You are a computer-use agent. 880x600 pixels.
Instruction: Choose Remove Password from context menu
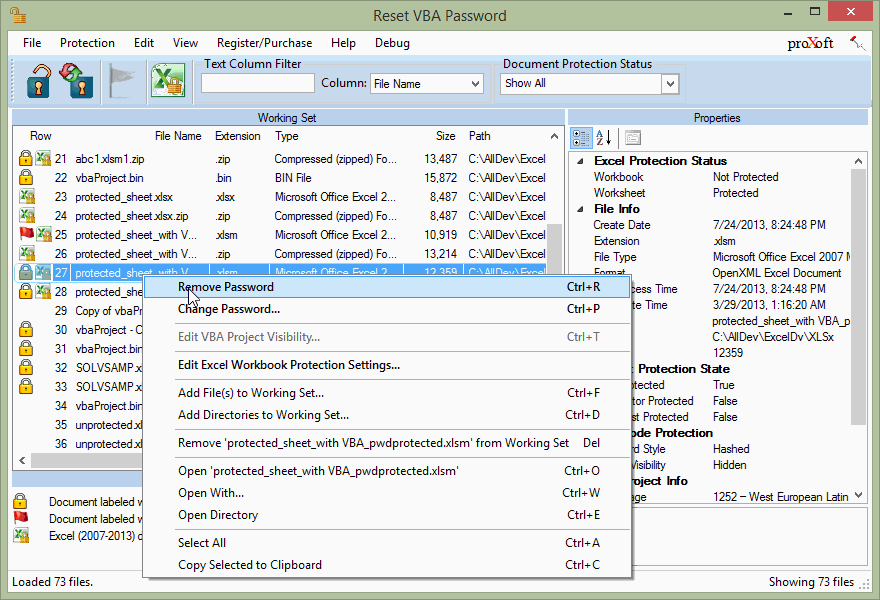pyautogui.click(x=226, y=287)
